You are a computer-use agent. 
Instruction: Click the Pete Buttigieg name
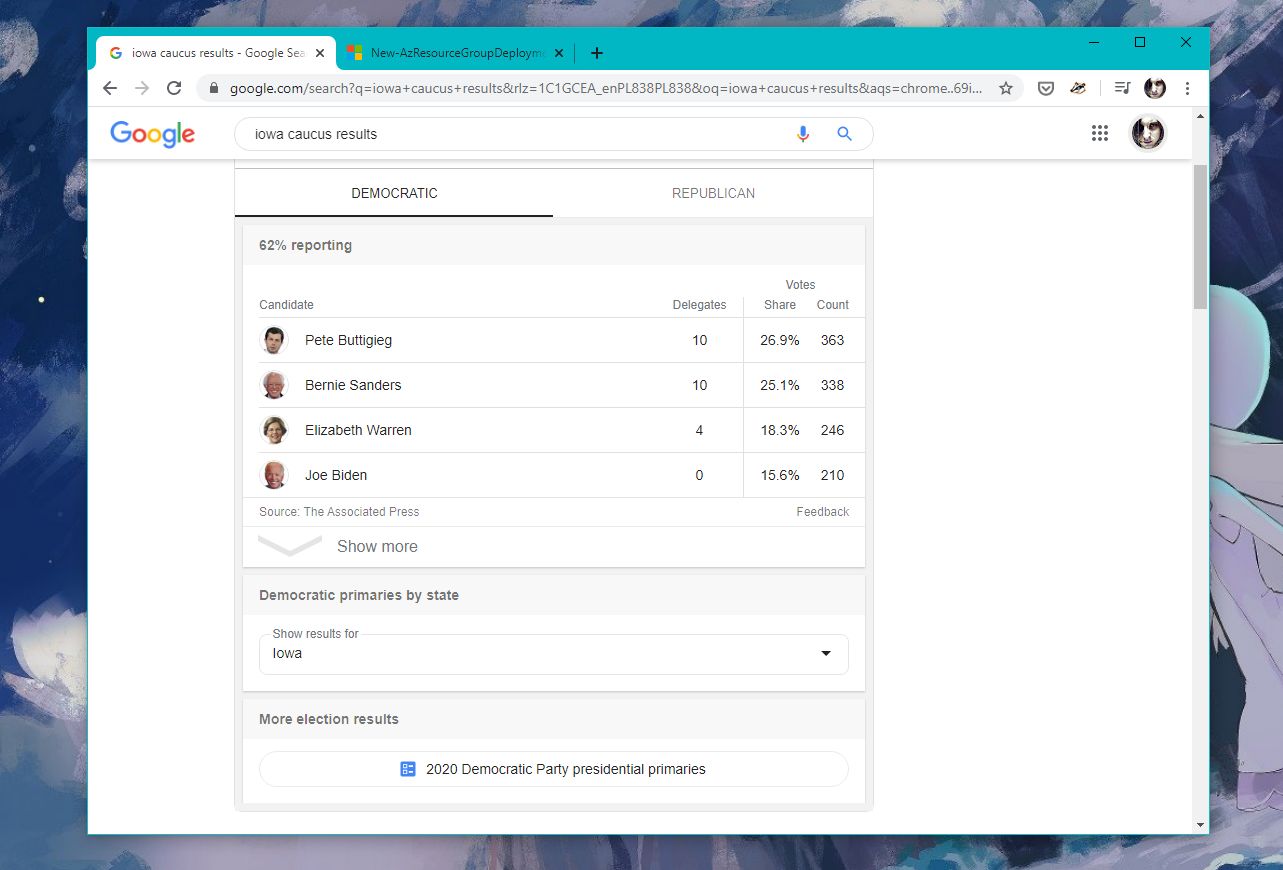[x=348, y=340]
